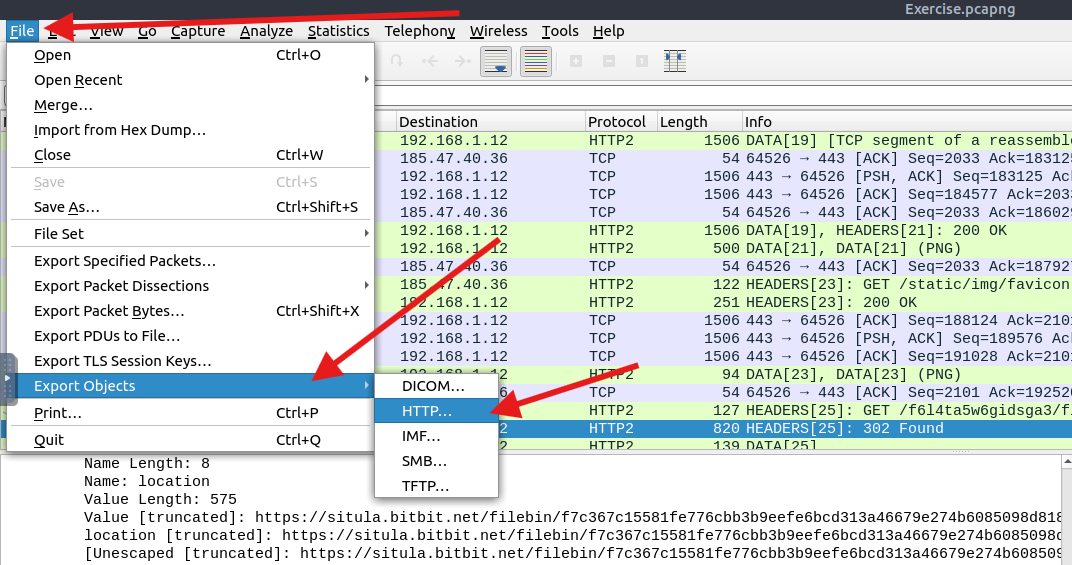Click the display filter input field
The height and width of the screenshot is (565, 1072).
click(723, 95)
